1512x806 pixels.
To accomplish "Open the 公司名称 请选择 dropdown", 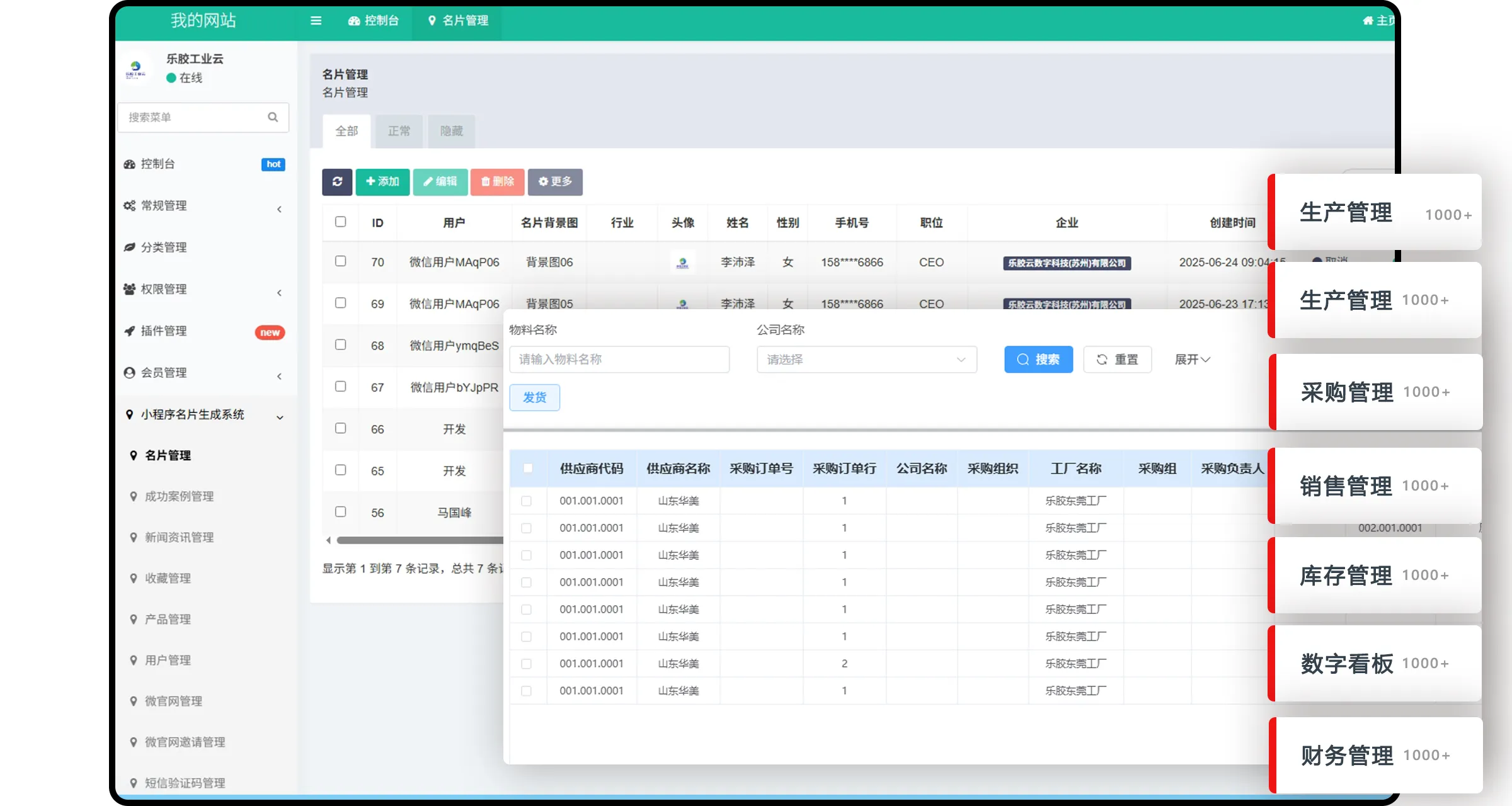I will pyautogui.click(x=866, y=360).
